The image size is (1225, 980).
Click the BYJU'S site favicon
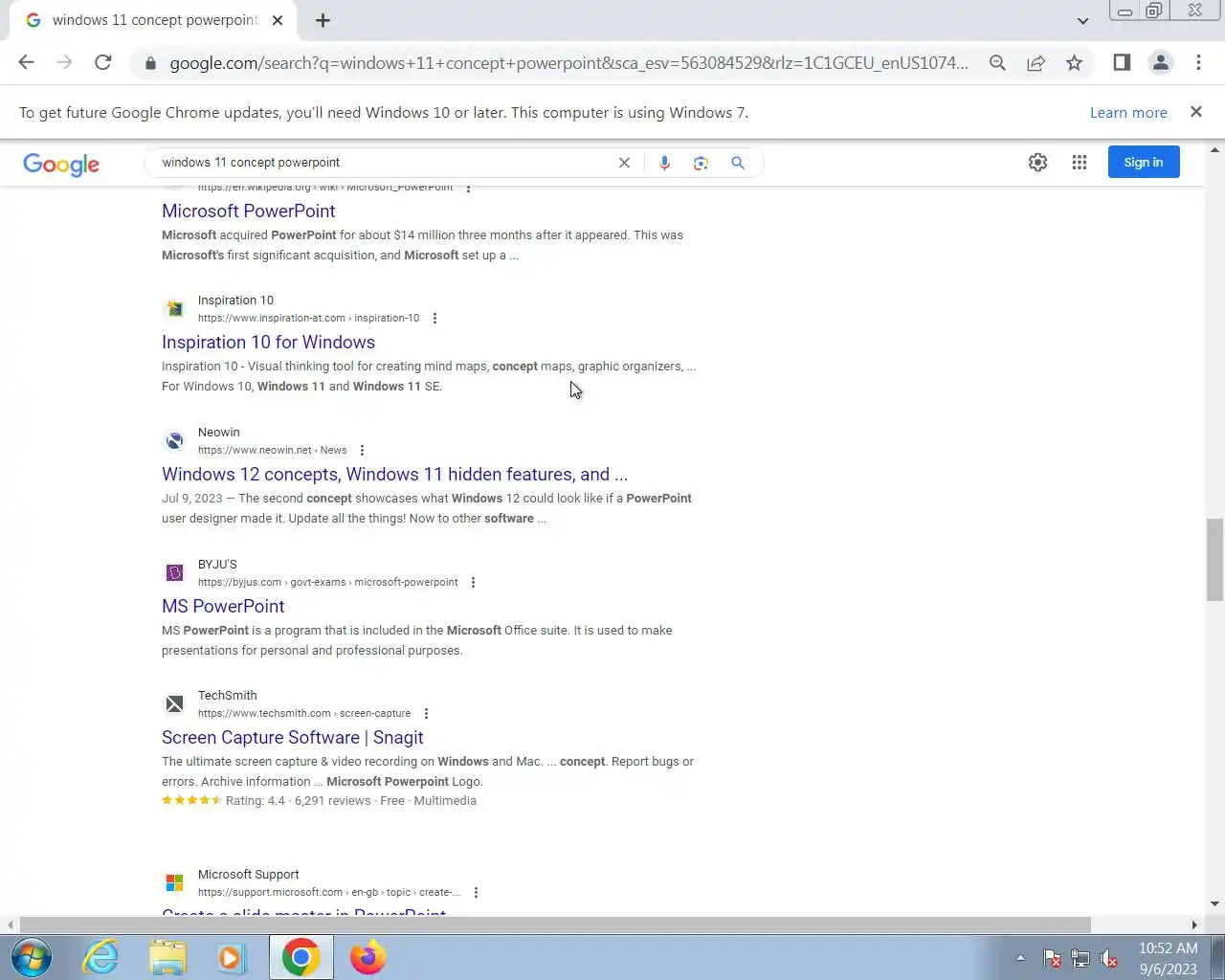174,572
